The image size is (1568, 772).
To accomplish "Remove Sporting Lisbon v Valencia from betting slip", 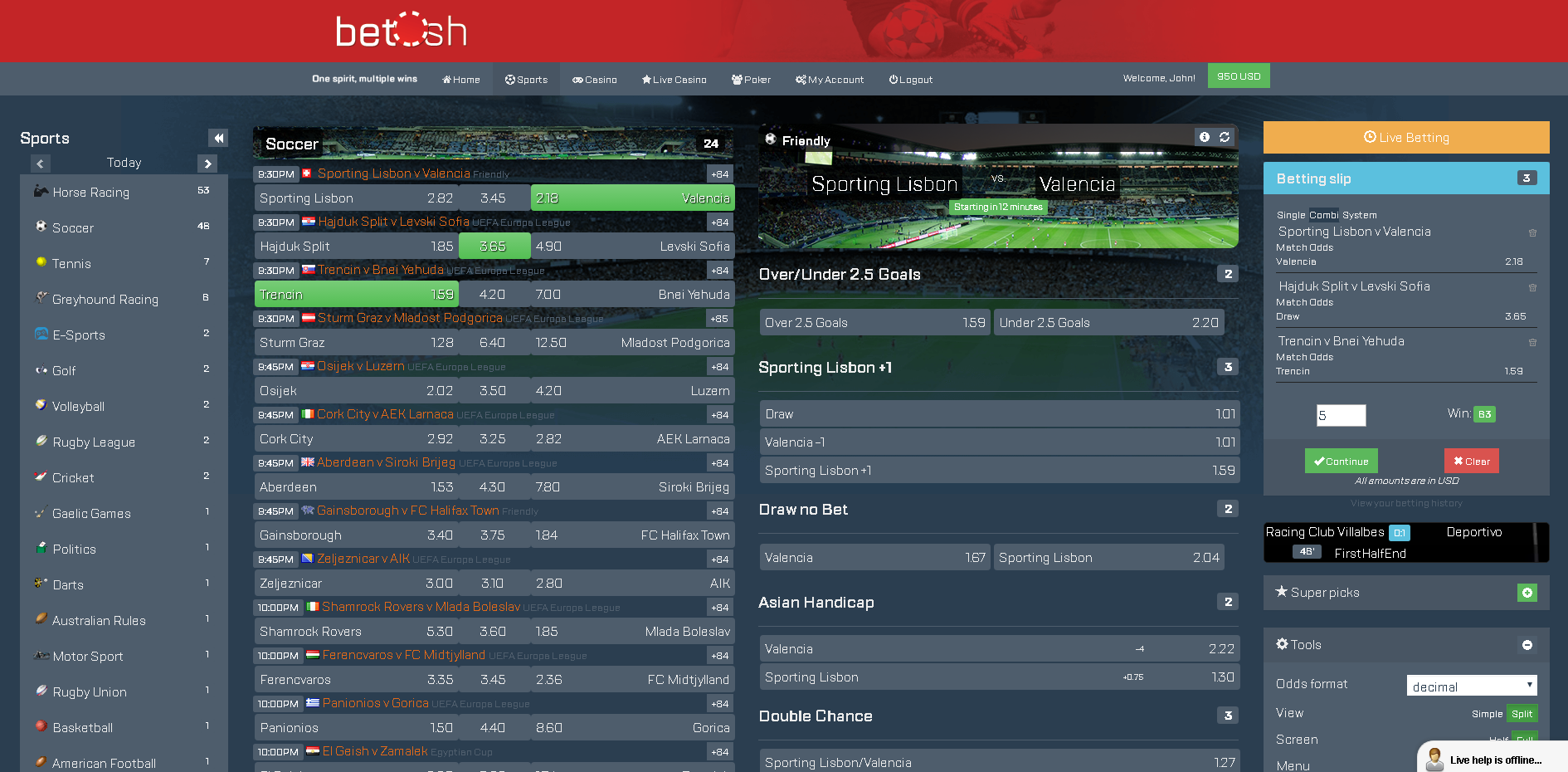I will pos(1532,233).
